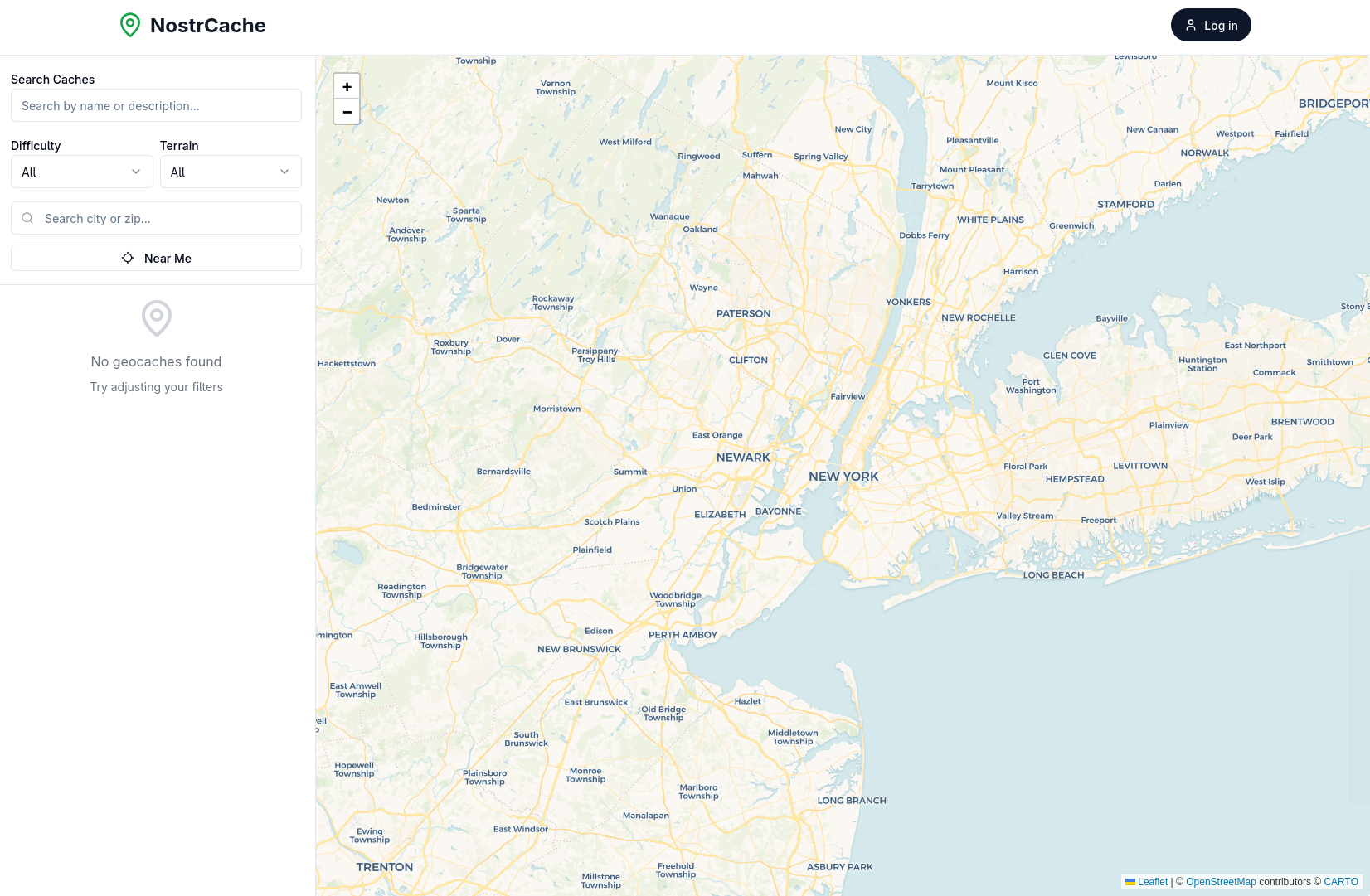Open the CARTO attribution link
Image resolution: width=1370 pixels, height=896 pixels.
click(x=1341, y=882)
